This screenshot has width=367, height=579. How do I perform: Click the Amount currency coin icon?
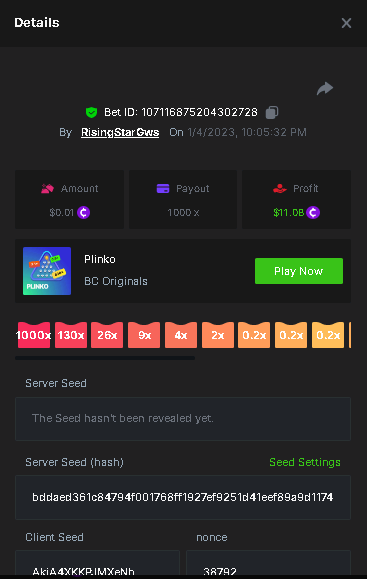83,212
